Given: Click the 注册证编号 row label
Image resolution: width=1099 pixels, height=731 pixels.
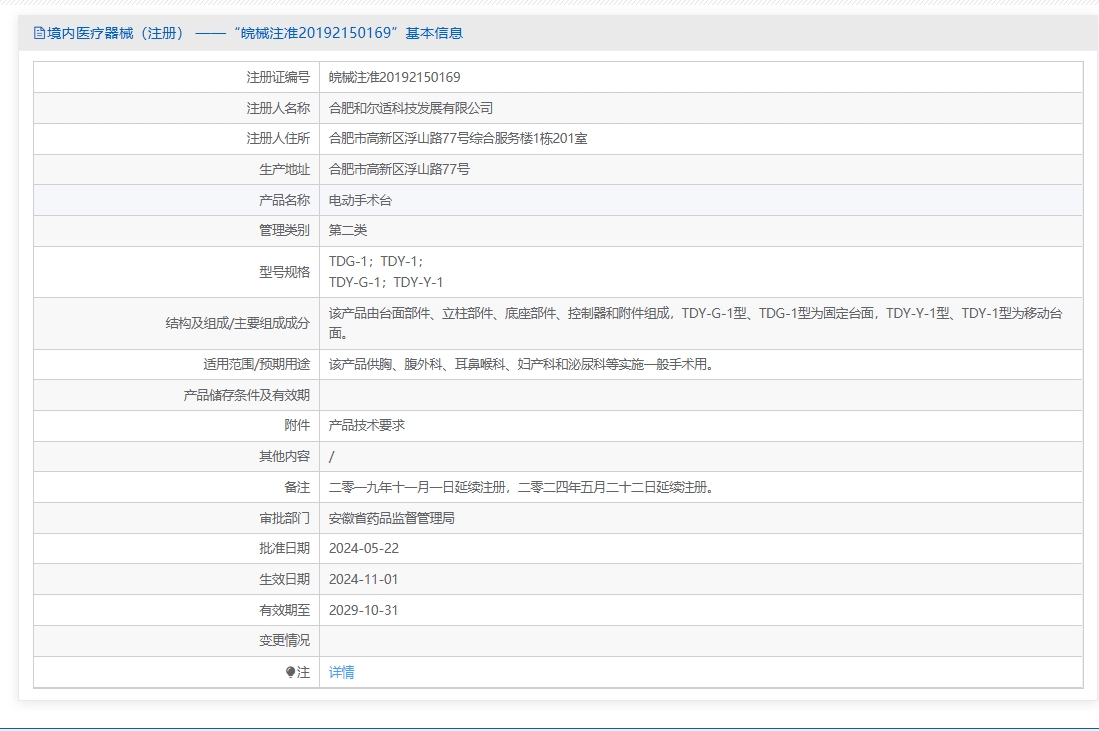Looking at the screenshot, I should pyautogui.click(x=278, y=77).
